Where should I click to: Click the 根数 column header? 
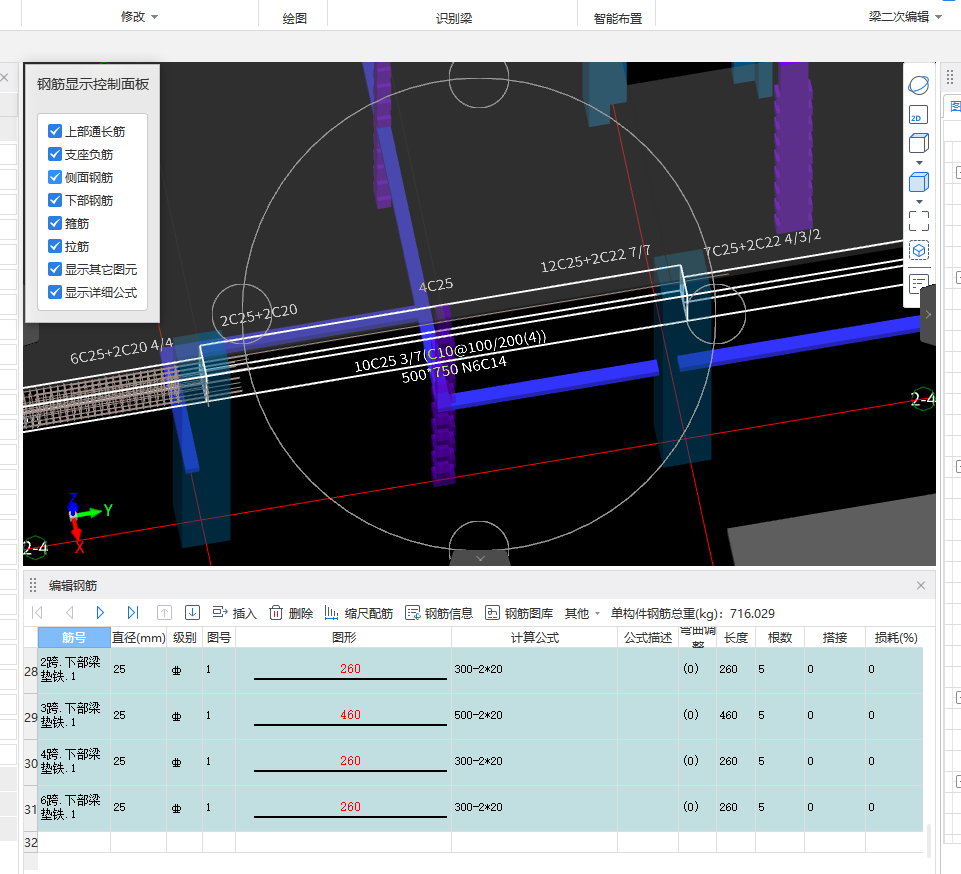pyautogui.click(x=780, y=637)
